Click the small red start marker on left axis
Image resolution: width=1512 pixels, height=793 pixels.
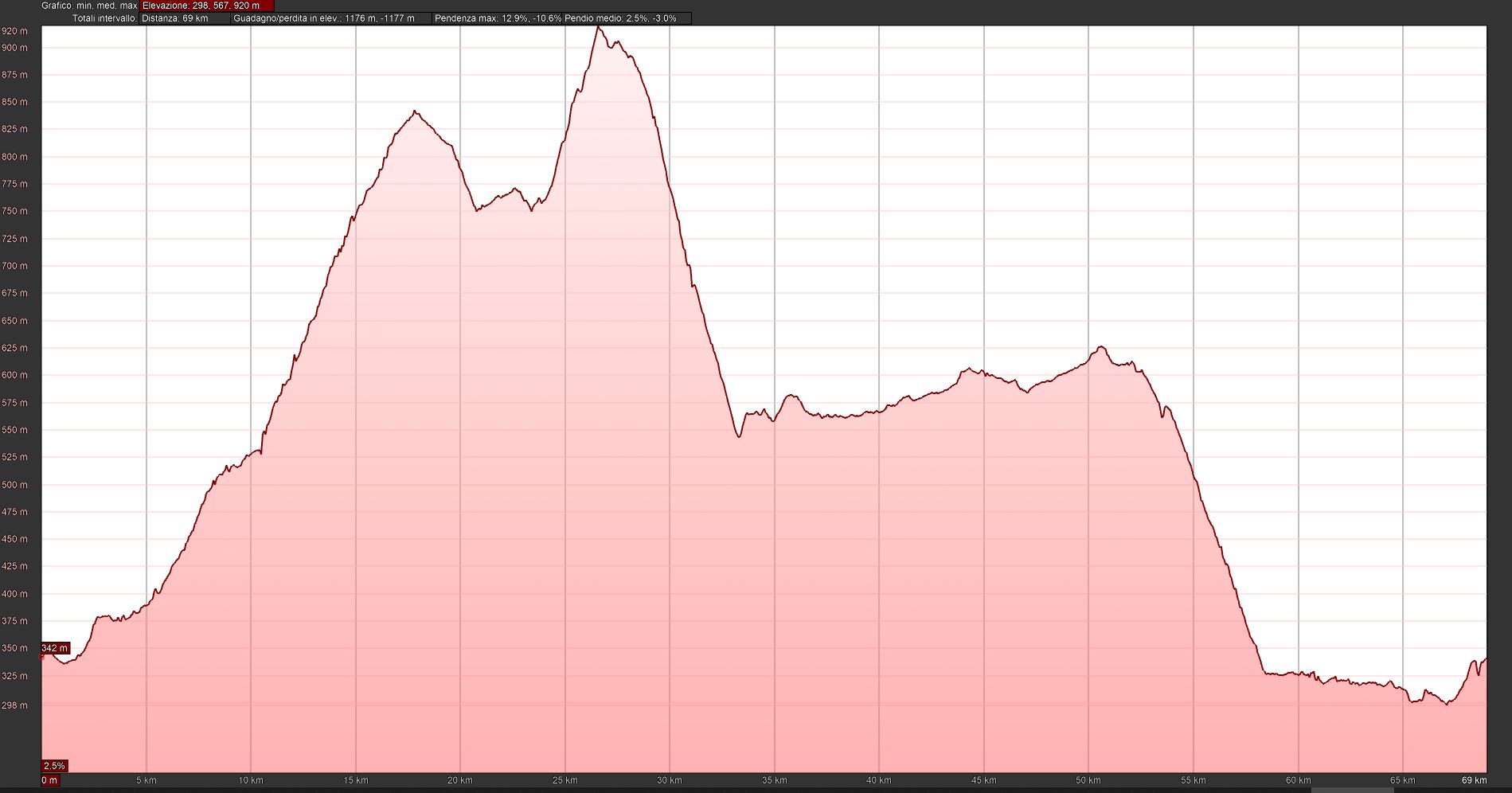41,658
